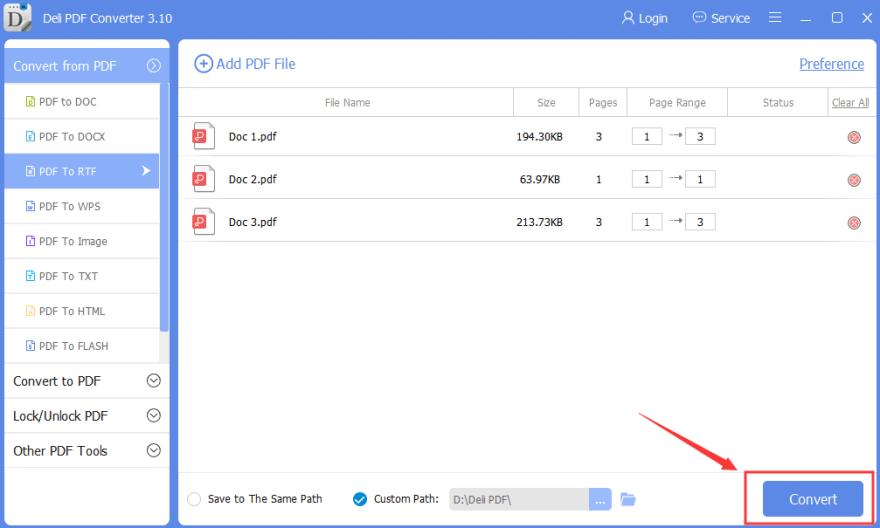The image size is (880, 528).
Task: Click the Deli PDF Converter app logo
Action: [x=17, y=17]
